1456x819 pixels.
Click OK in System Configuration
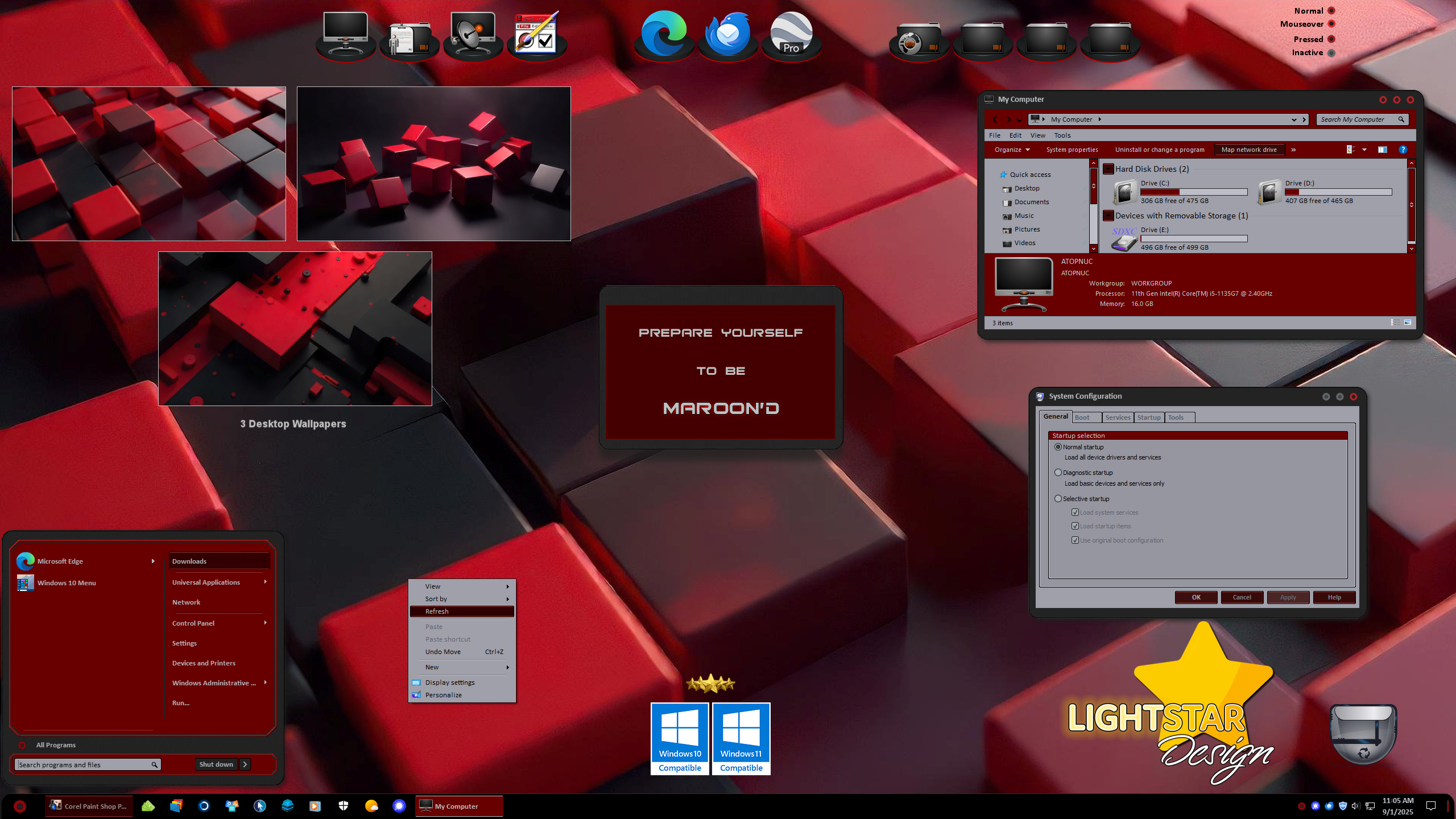(x=1196, y=597)
